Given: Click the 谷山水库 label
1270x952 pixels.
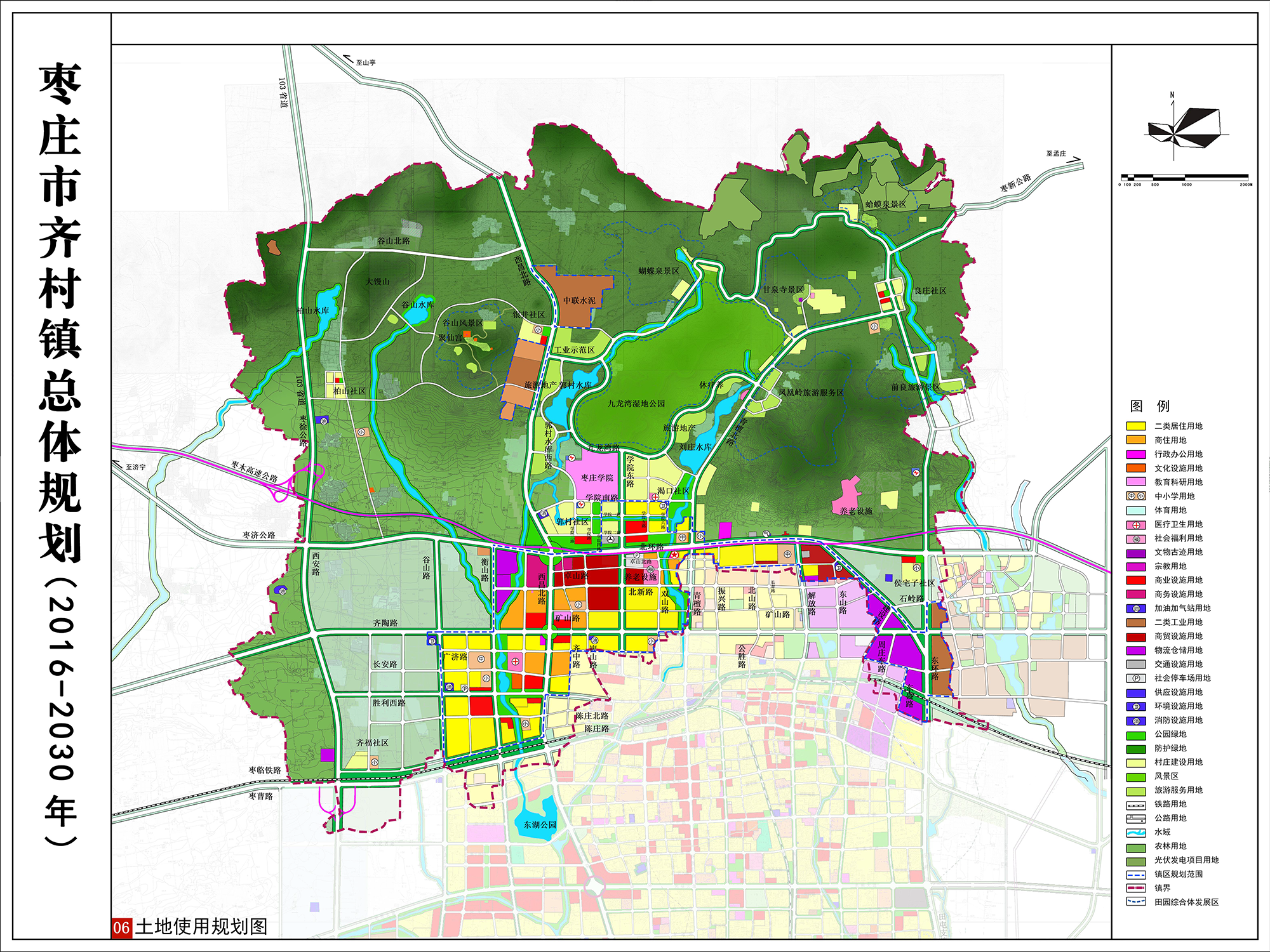Looking at the screenshot, I should click(x=418, y=305).
